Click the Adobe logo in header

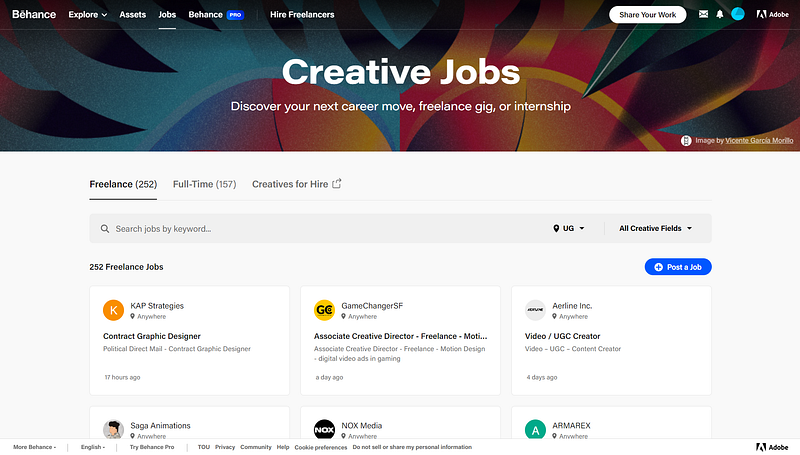click(772, 14)
